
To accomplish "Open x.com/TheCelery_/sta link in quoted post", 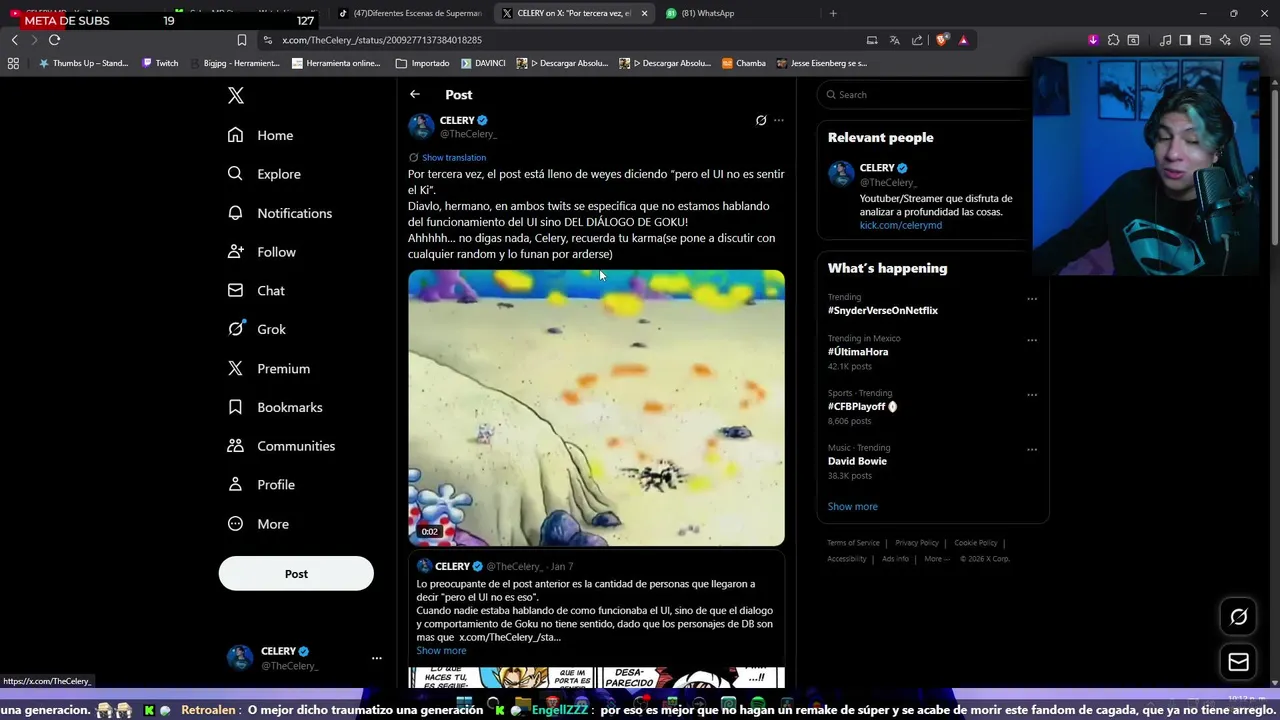I will click(510, 637).
